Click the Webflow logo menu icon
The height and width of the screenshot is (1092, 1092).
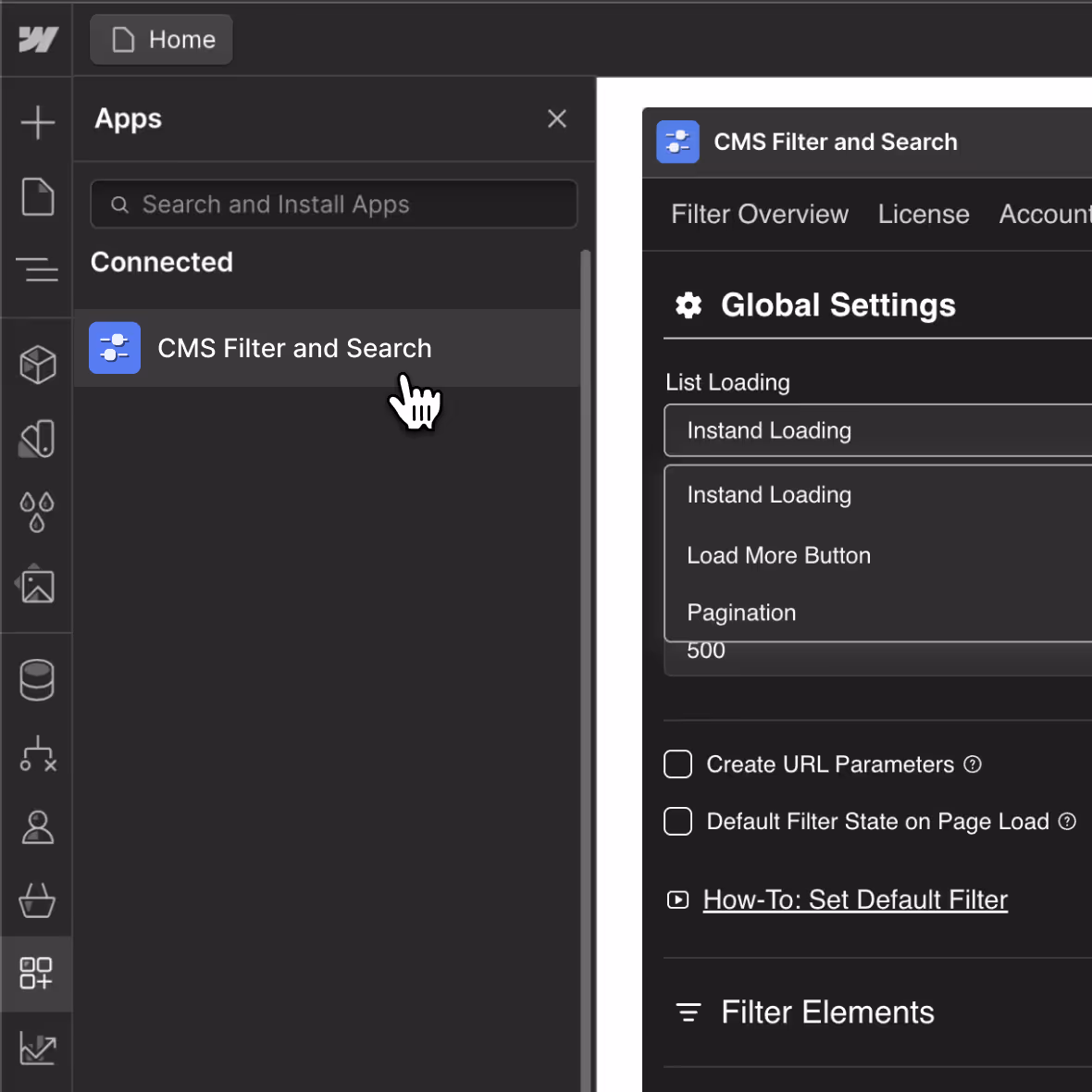tap(38, 39)
